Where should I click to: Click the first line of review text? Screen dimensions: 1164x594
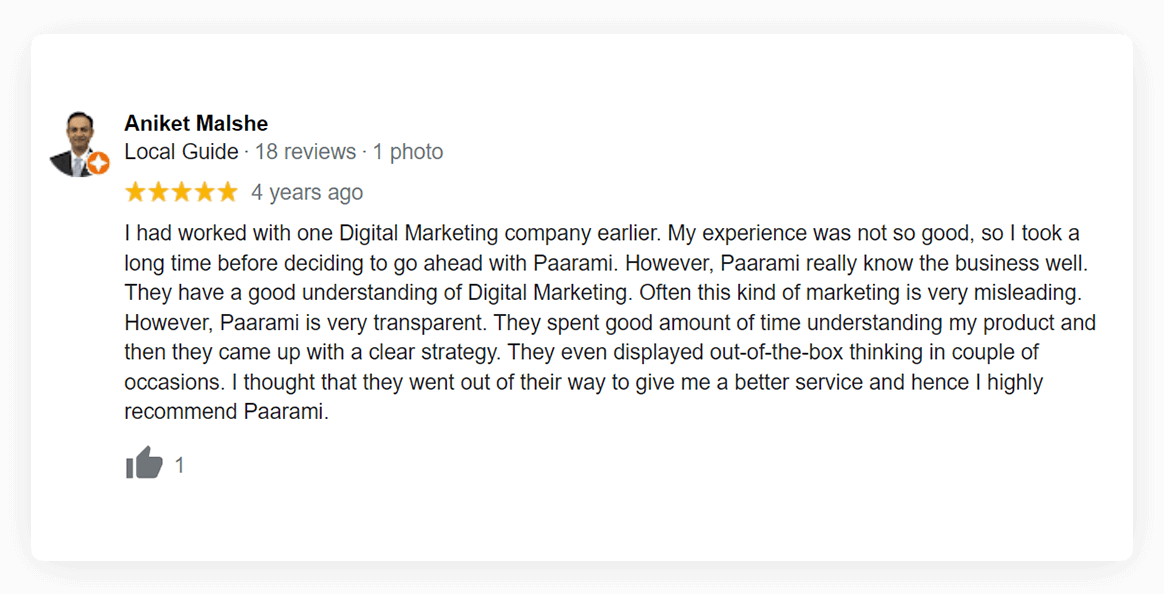pos(601,234)
